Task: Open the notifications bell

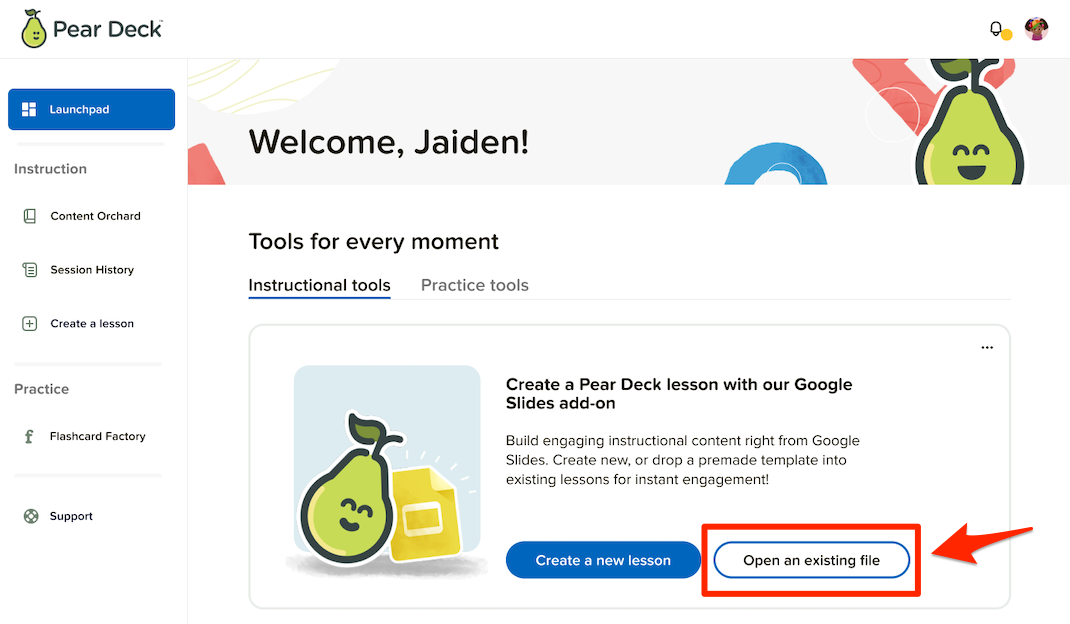Action: point(993,28)
